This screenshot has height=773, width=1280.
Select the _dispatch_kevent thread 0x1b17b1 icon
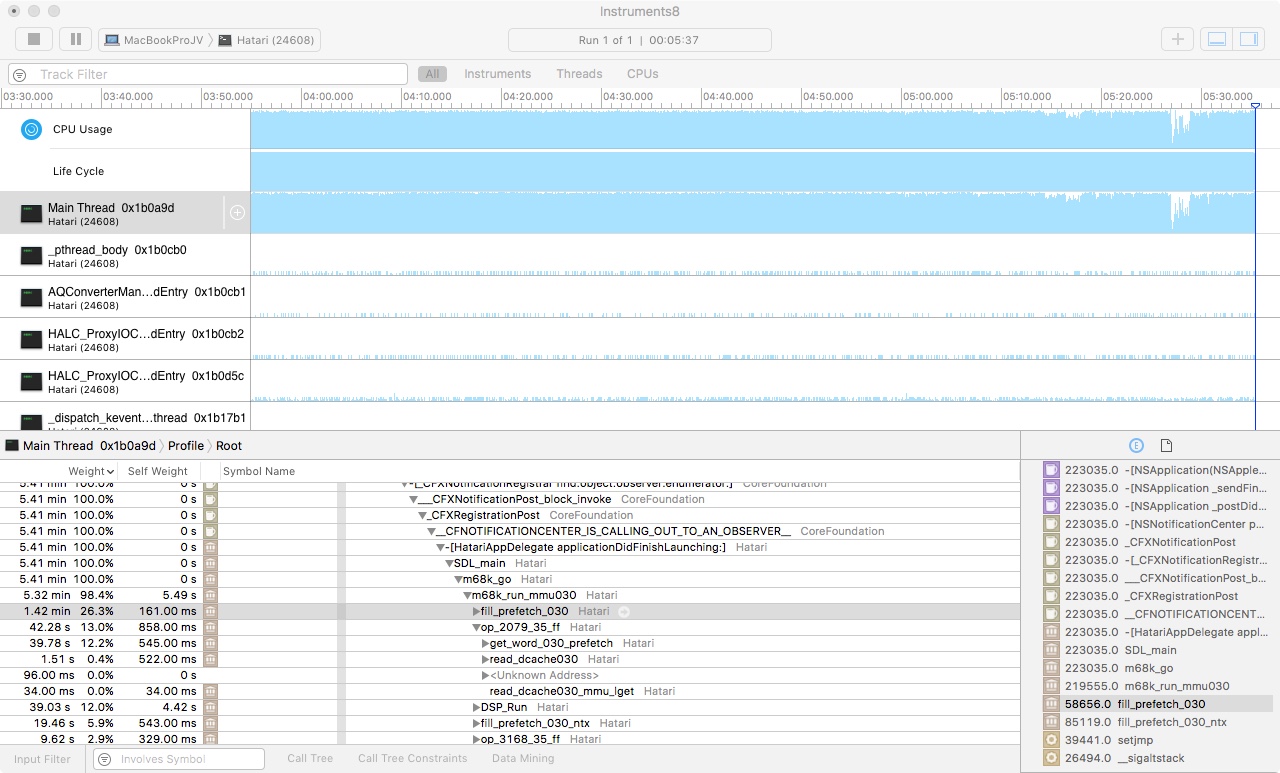[32, 422]
